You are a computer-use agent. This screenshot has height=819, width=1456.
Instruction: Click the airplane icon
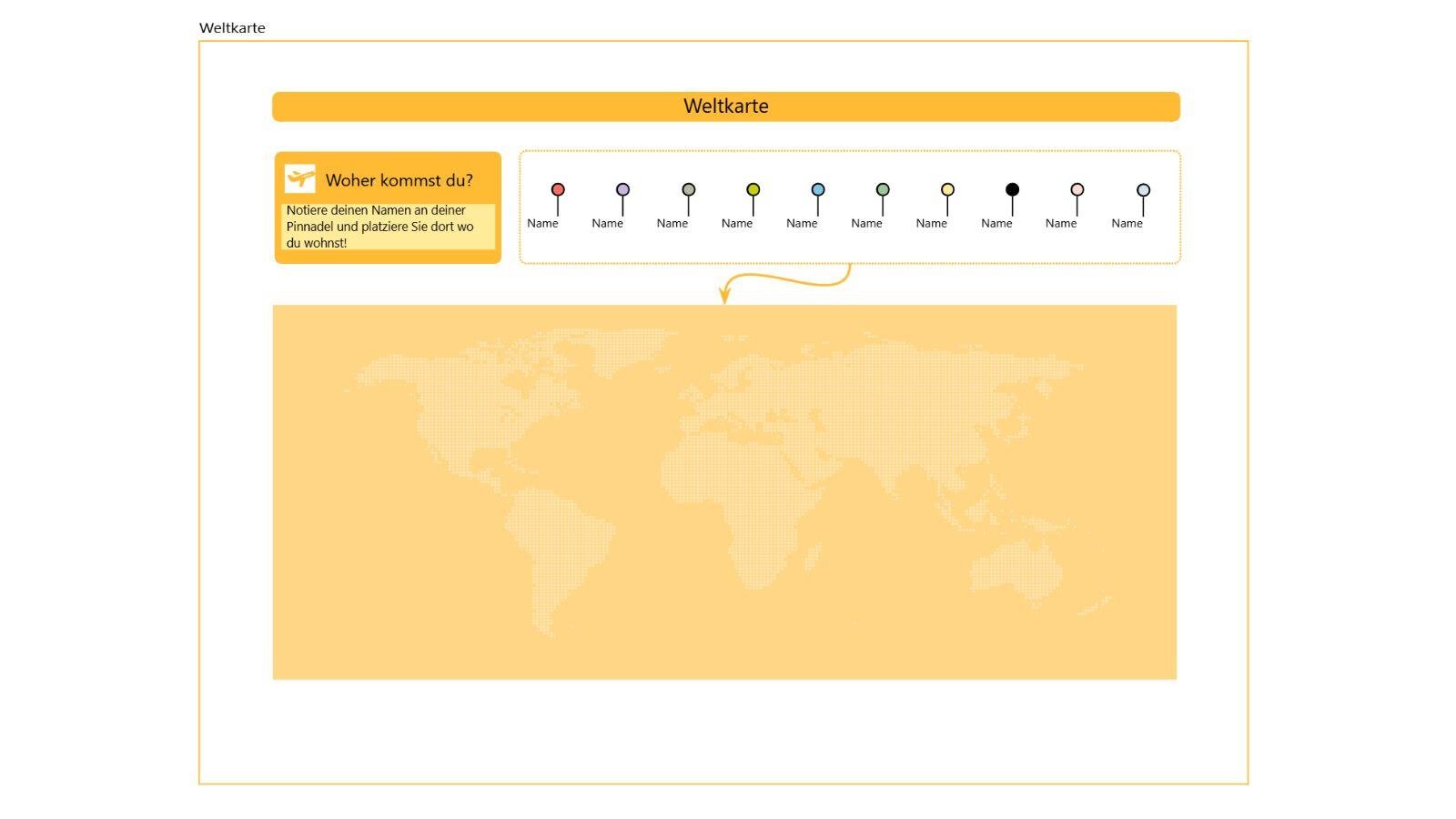tap(299, 178)
